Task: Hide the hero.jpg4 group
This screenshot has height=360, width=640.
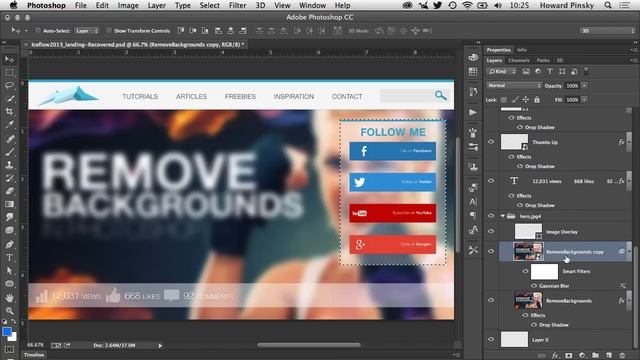Action: tap(491, 216)
